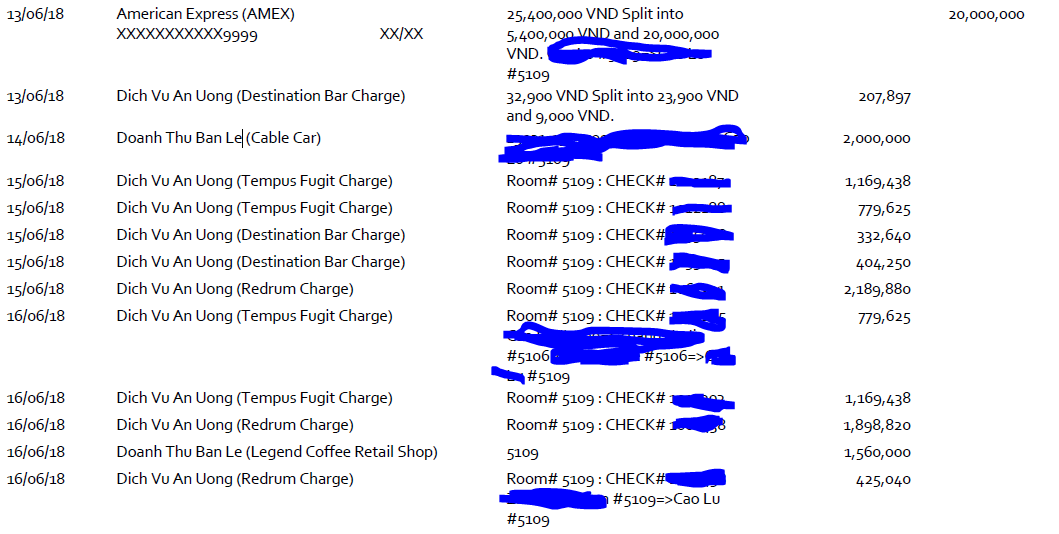Select the masked card number ending 9999
Screen dimensions: 1059x534
[186, 34]
